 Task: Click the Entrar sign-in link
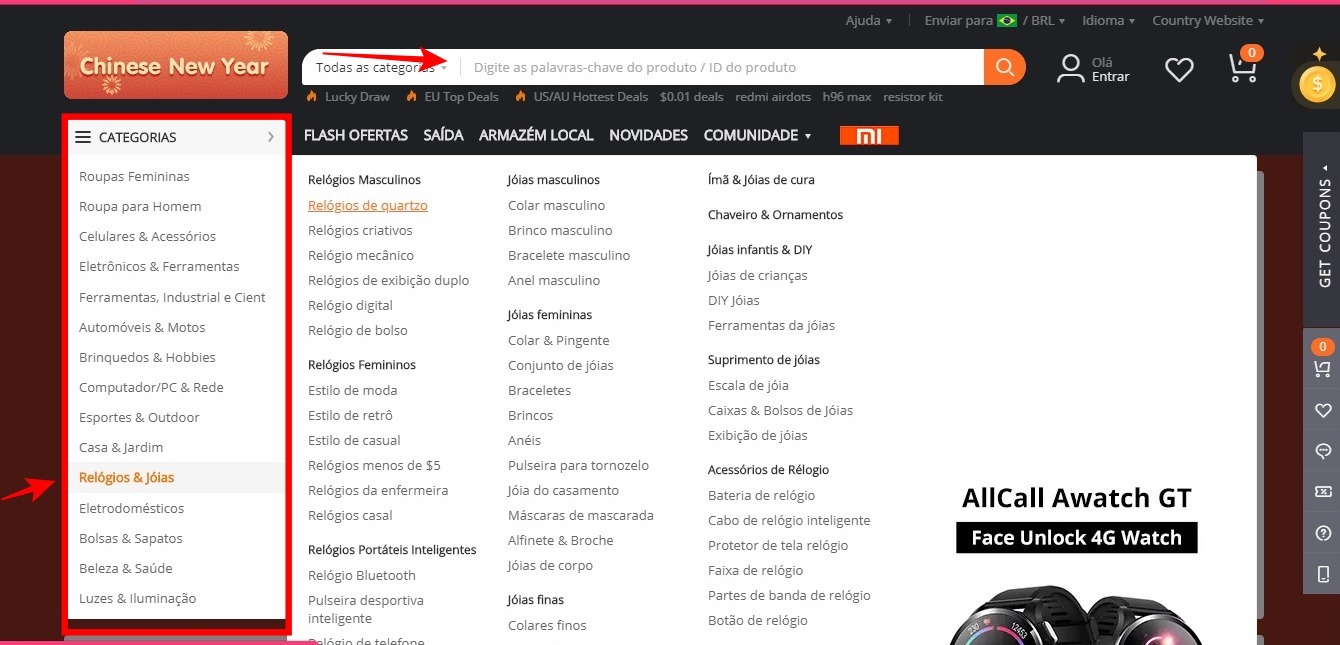1111,77
